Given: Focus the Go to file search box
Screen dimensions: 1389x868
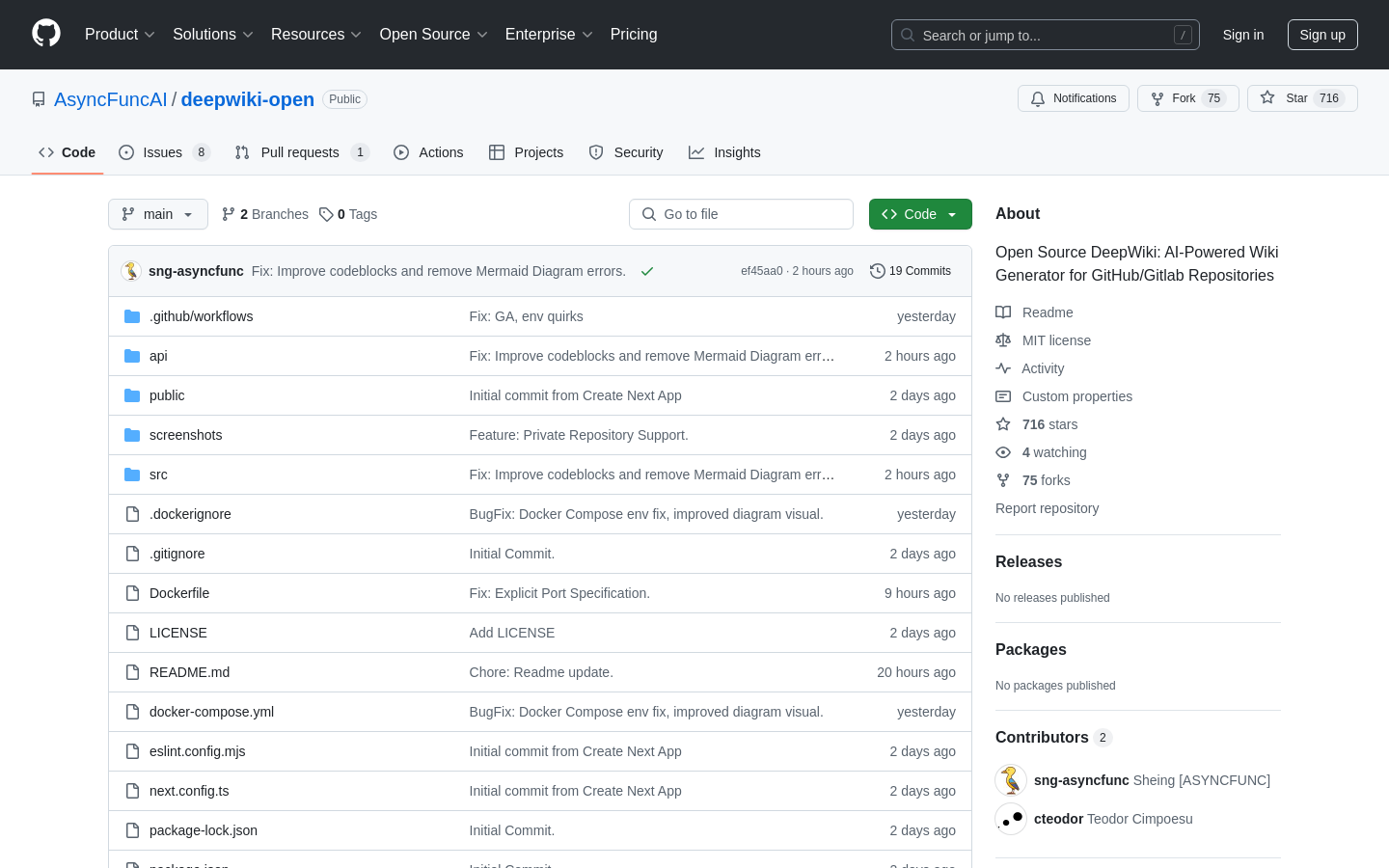Looking at the screenshot, I should [x=741, y=214].
